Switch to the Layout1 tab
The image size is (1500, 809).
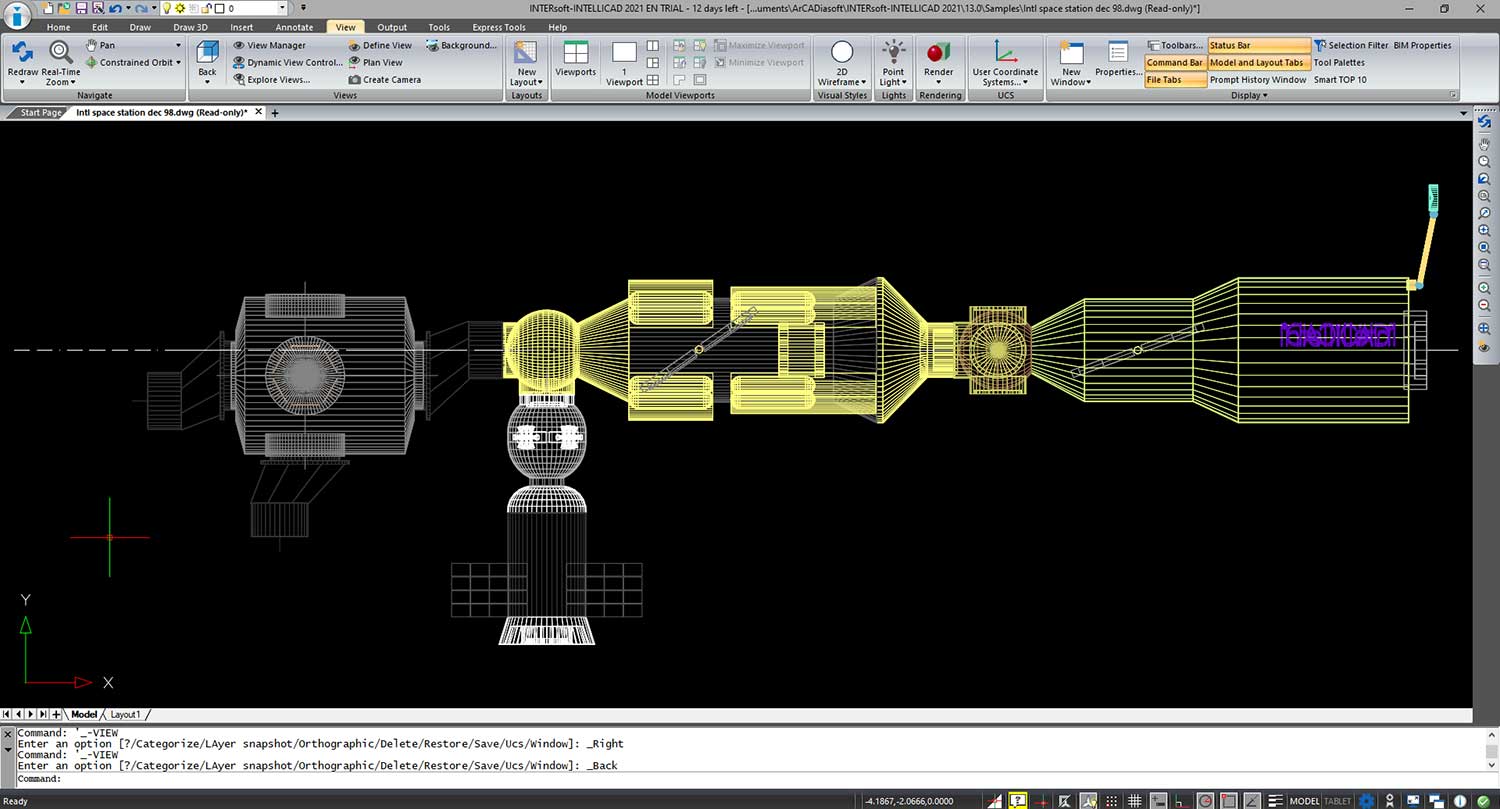tap(125, 715)
